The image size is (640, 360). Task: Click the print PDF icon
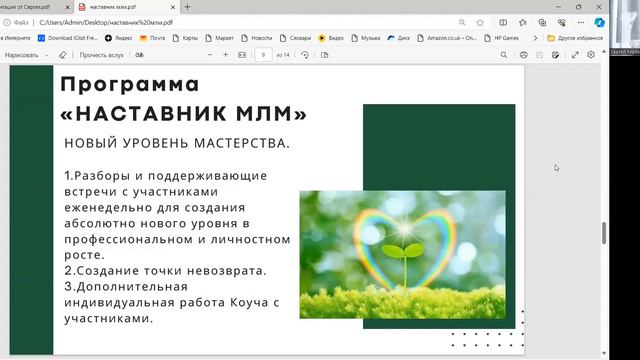(x=524, y=55)
